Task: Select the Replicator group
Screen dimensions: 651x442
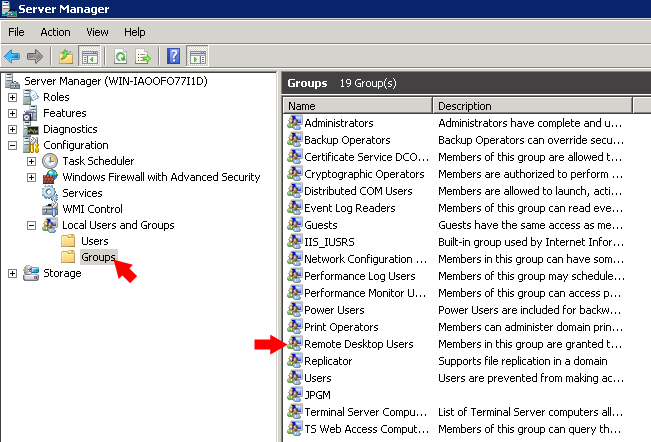Action: [x=328, y=361]
